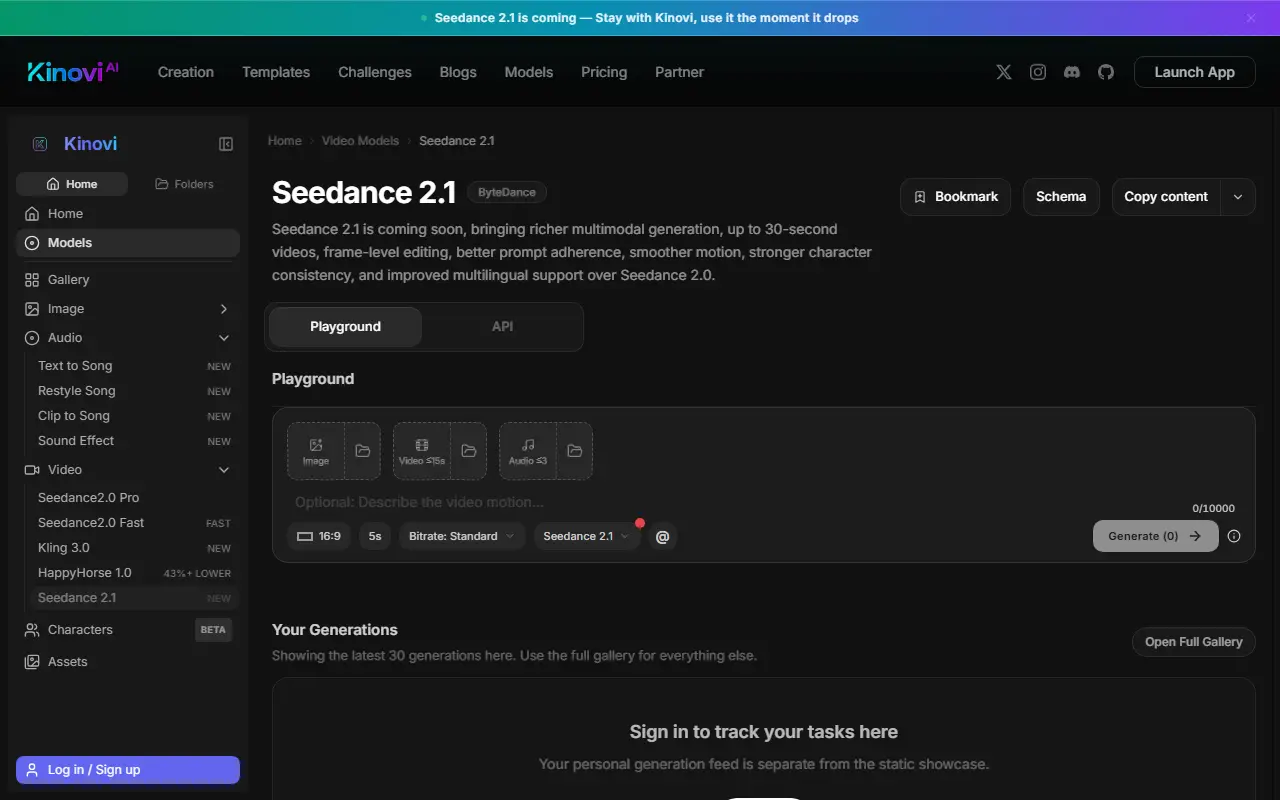Click the Copy content button
This screenshot has height=800, width=1280.
coord(1166,197)
